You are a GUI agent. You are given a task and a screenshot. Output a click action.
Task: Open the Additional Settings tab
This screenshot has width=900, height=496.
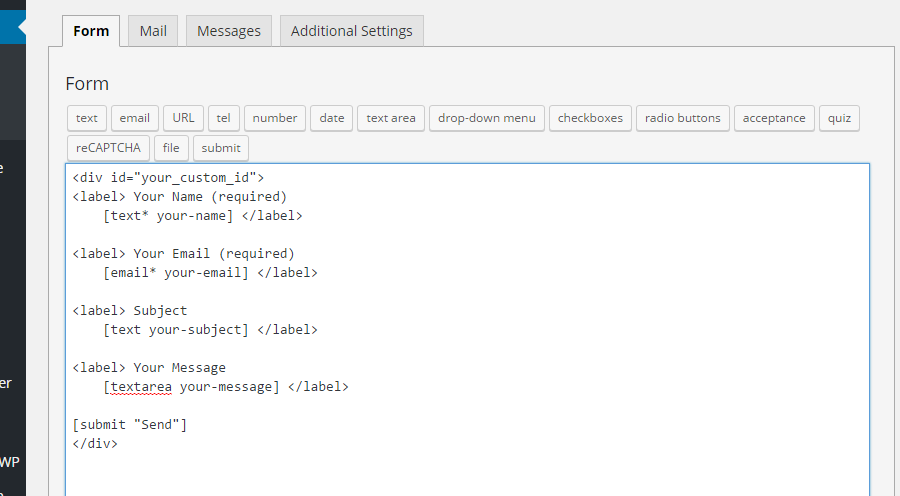[351, 31]
